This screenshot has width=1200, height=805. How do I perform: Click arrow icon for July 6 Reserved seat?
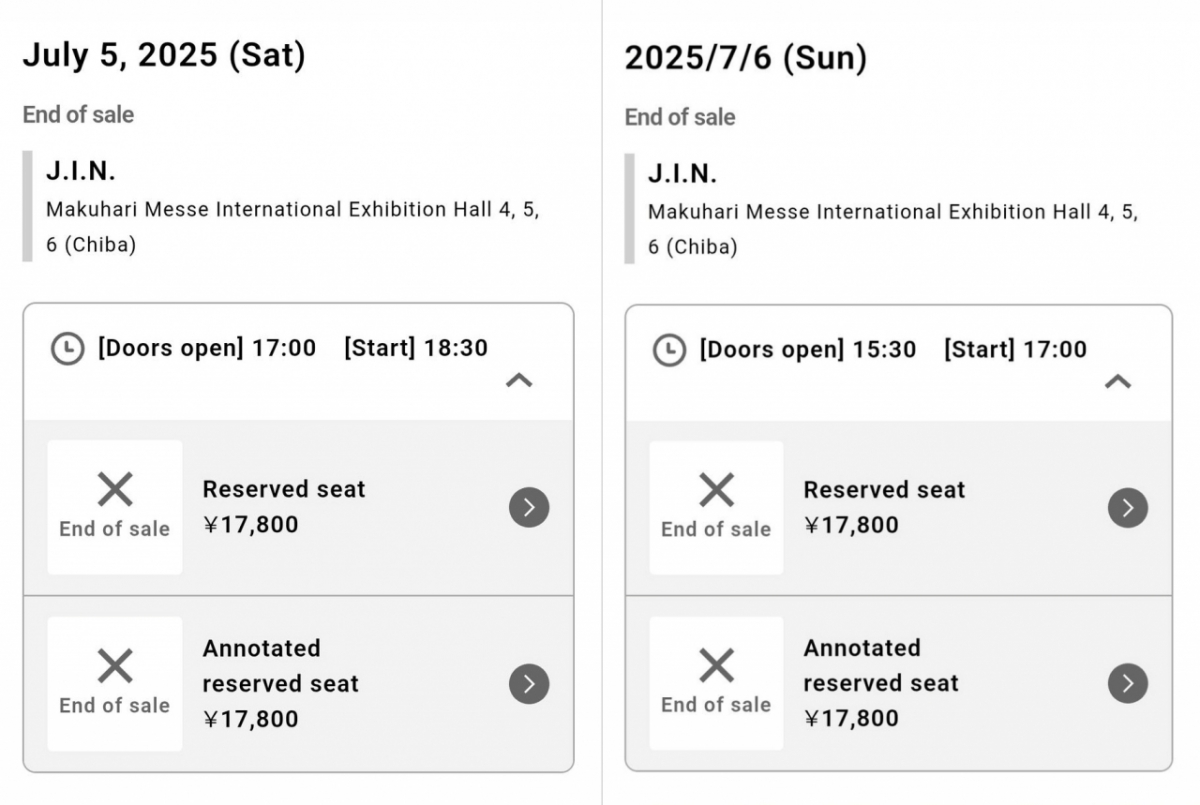click(1127, 508)
